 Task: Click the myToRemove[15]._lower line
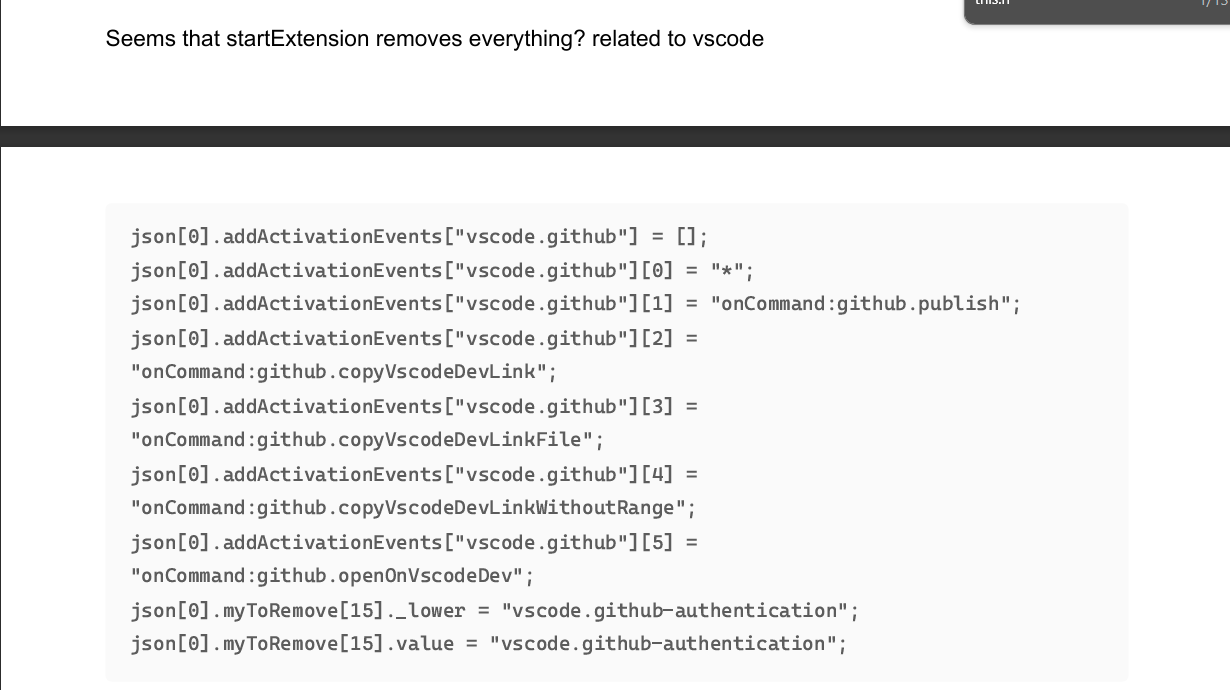click(494, 611)
